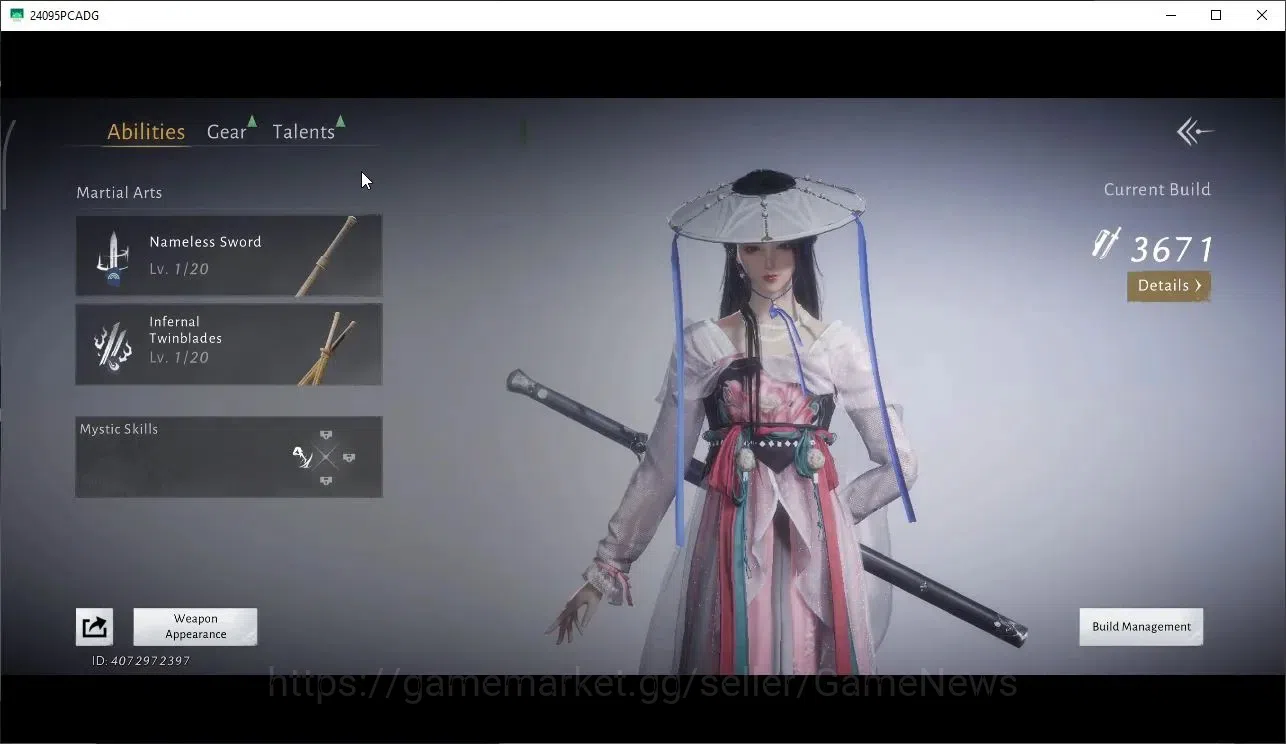The height and width of the screenshot is (744, 1286).
Task: Maximize the 24095PCADG window
Action: [1216, 15]
